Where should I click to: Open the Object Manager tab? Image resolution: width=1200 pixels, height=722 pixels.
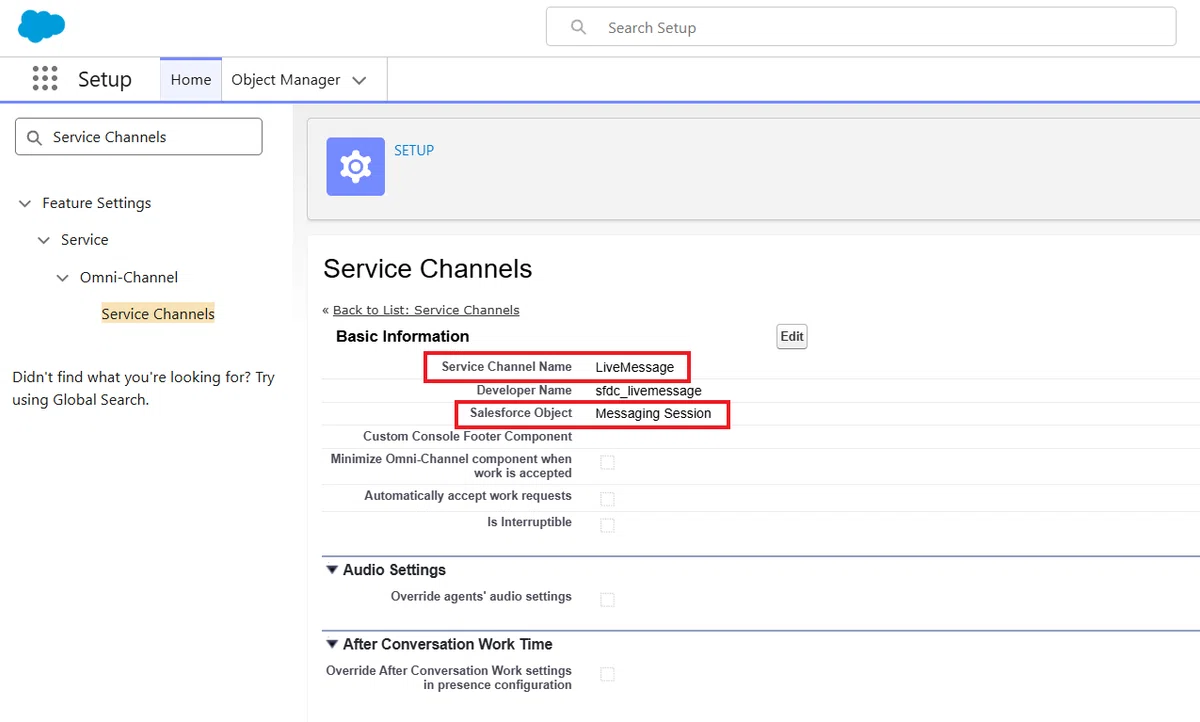(286, 80)
